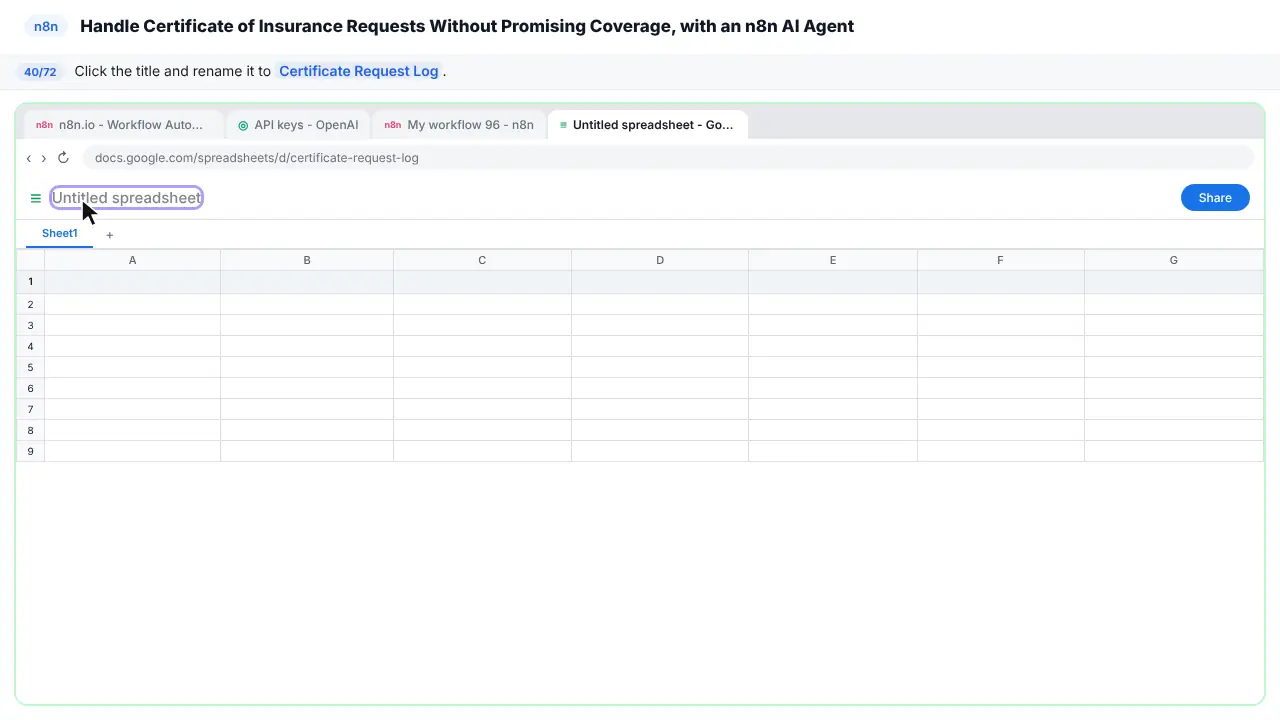The width and height of the screenshot is (1280, 720).
Task: Select column B header
Action: [x=307, y=260]
